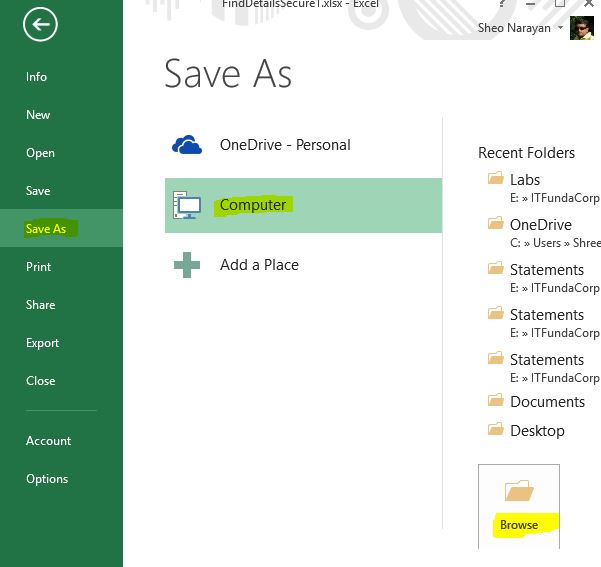The height and width of the screenshot is (567, 601).
Task: Open the Print page
Action: pyautogui.click(x=38, y=266)
